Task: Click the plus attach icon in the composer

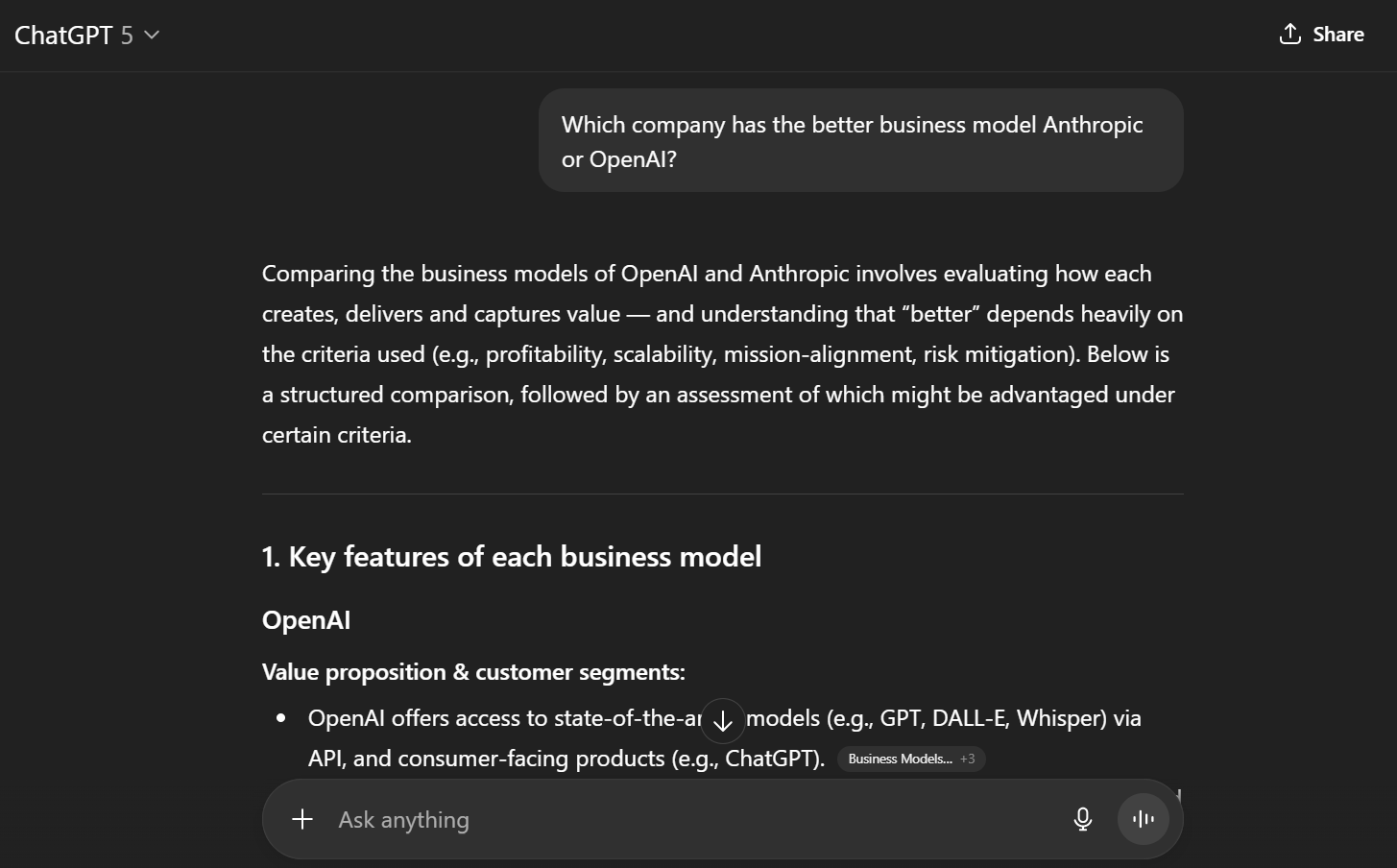Action: [302, 819]
